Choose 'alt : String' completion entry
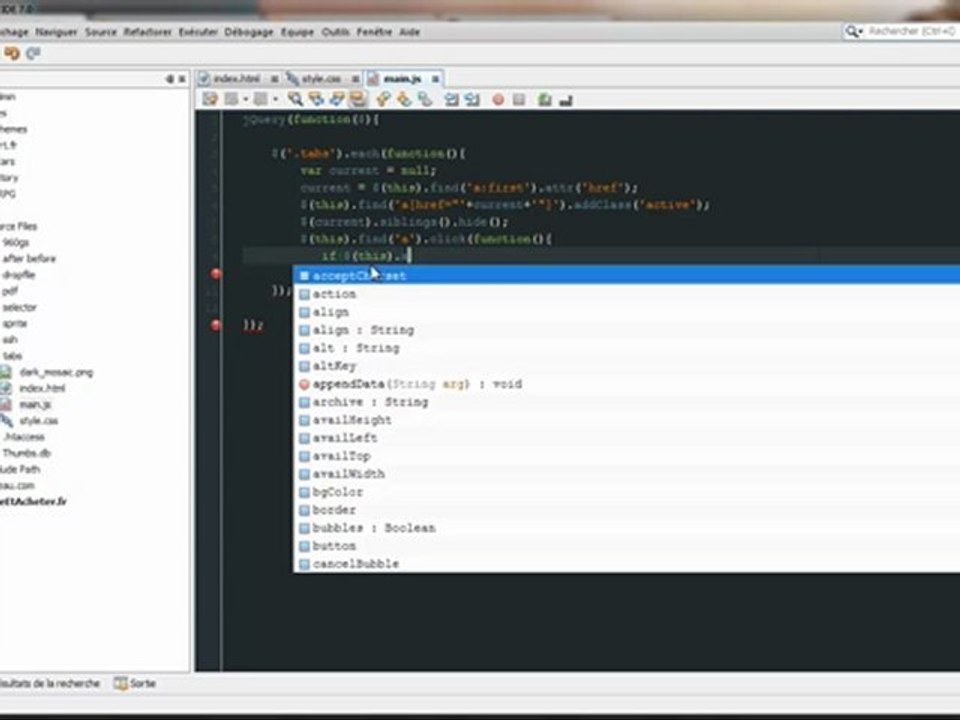The image size is (960, 720). (x=627, y=348)
